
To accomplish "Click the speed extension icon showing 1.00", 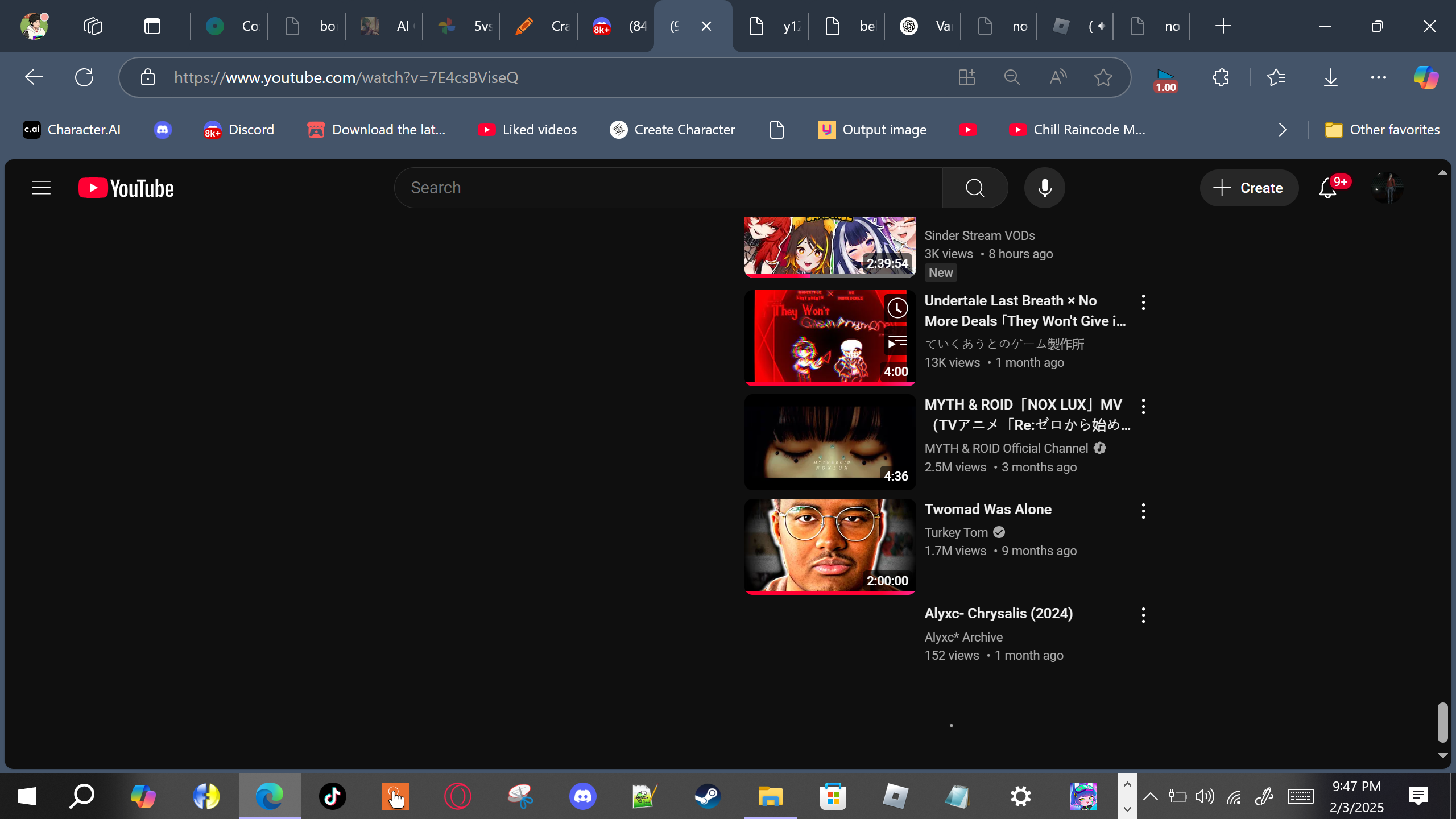I will coord(1165,80).
